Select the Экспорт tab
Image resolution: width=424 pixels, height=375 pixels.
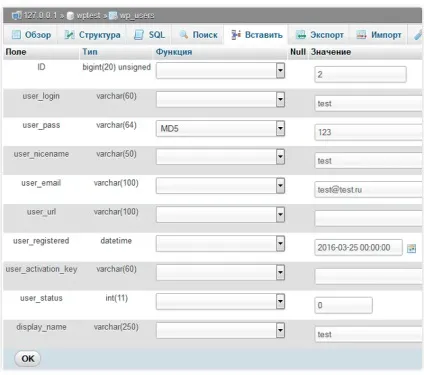(320, 35)
